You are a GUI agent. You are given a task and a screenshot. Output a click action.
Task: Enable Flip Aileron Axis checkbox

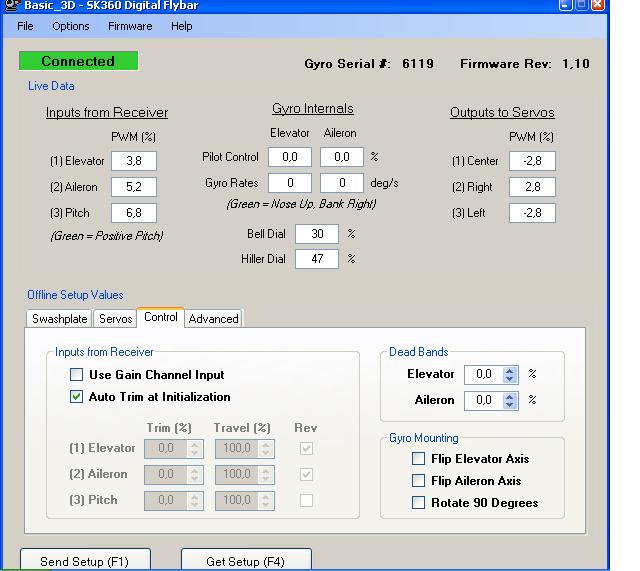[x=418, y=481]
